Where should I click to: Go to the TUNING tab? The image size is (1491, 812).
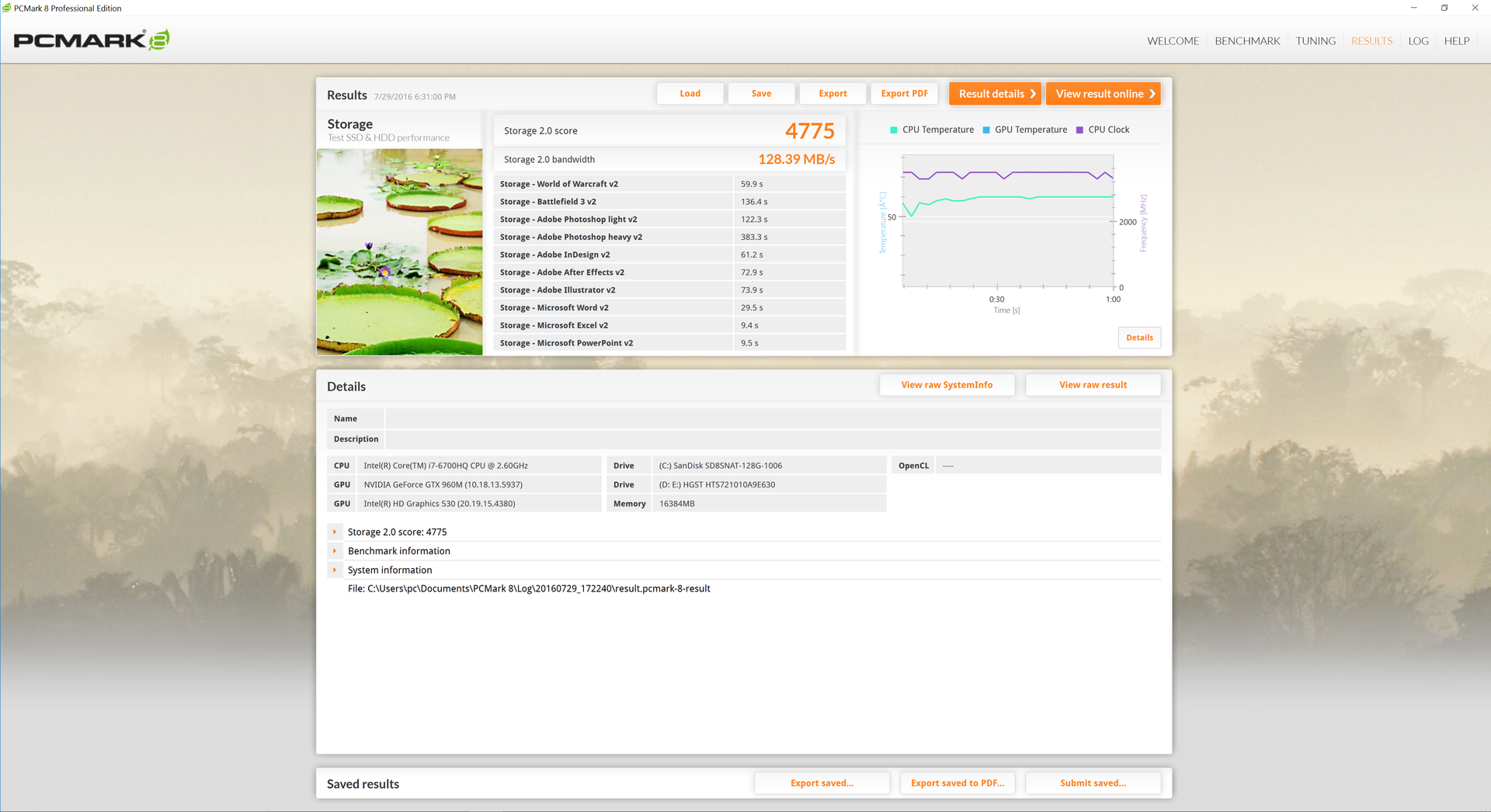click(x=1315, y=41)
